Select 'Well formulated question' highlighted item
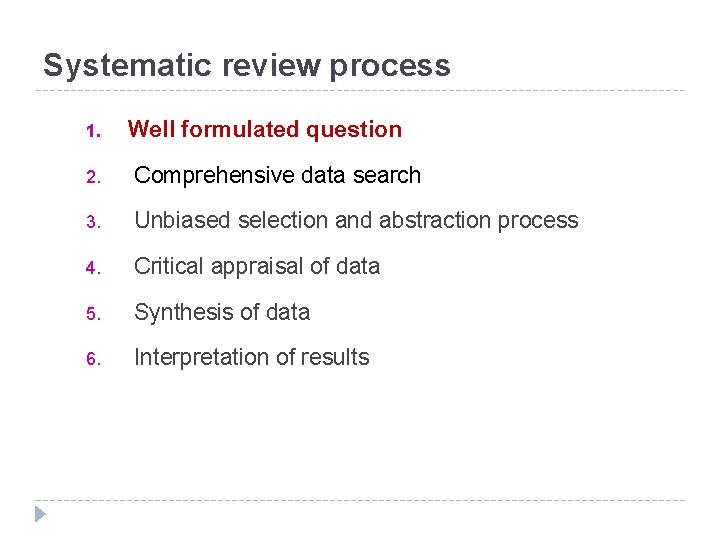This screenshot has height=540, width=720. (265, 129)
